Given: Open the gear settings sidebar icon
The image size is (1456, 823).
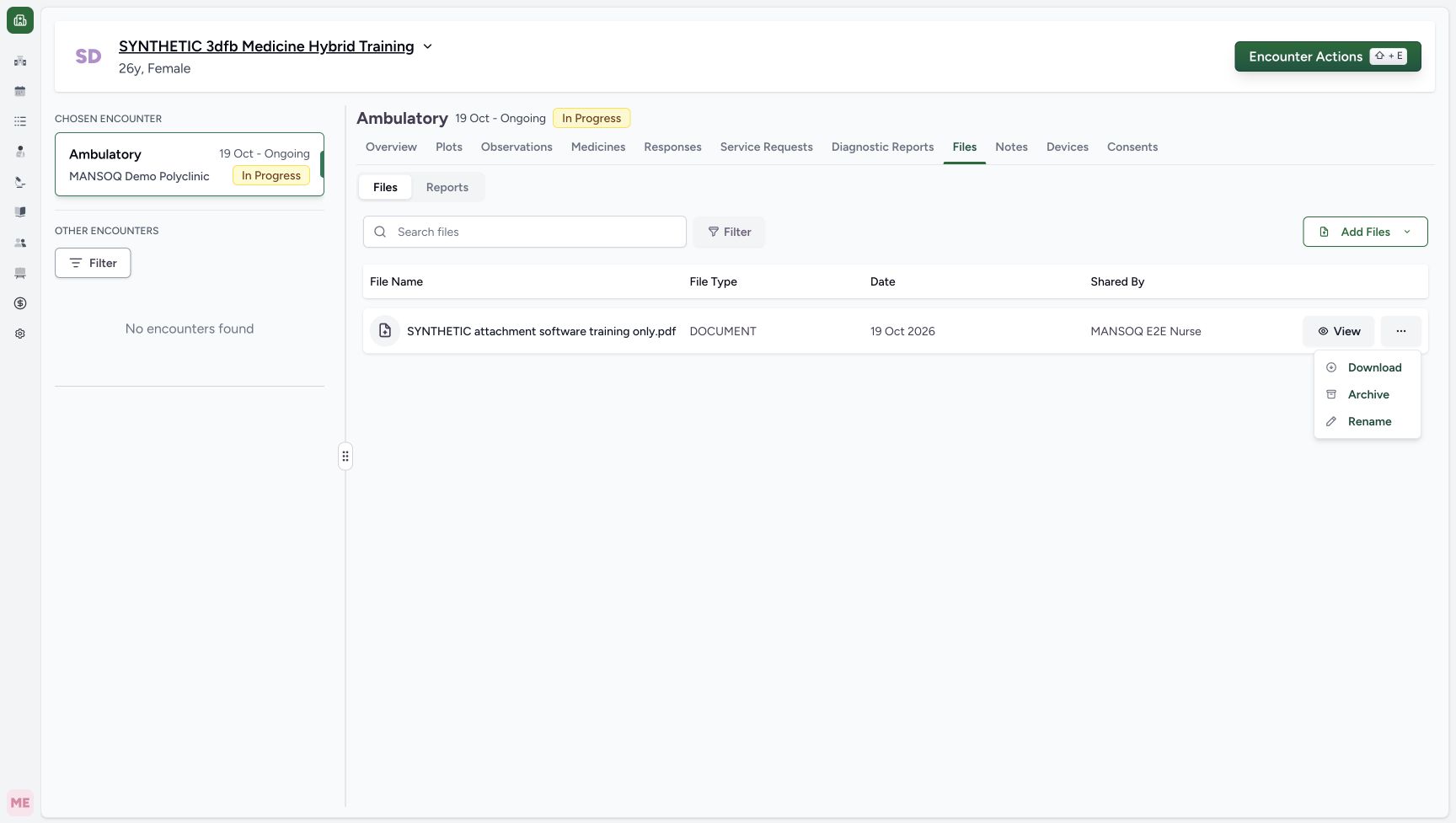Looking at the screenshot, I should (20, 334).
